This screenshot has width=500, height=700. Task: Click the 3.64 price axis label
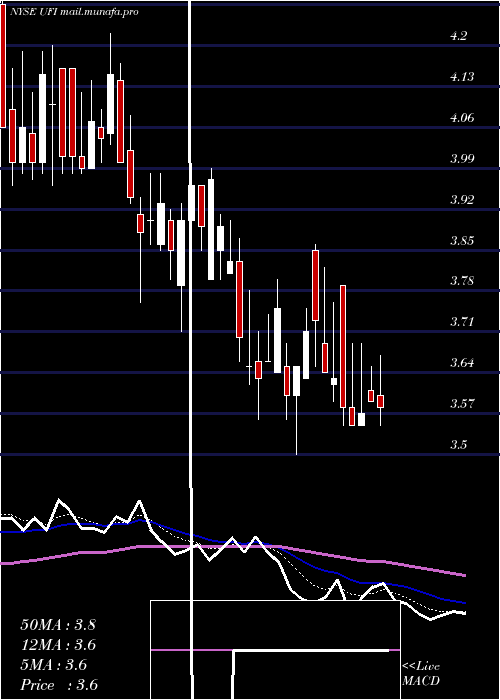[x=462, y=362]
